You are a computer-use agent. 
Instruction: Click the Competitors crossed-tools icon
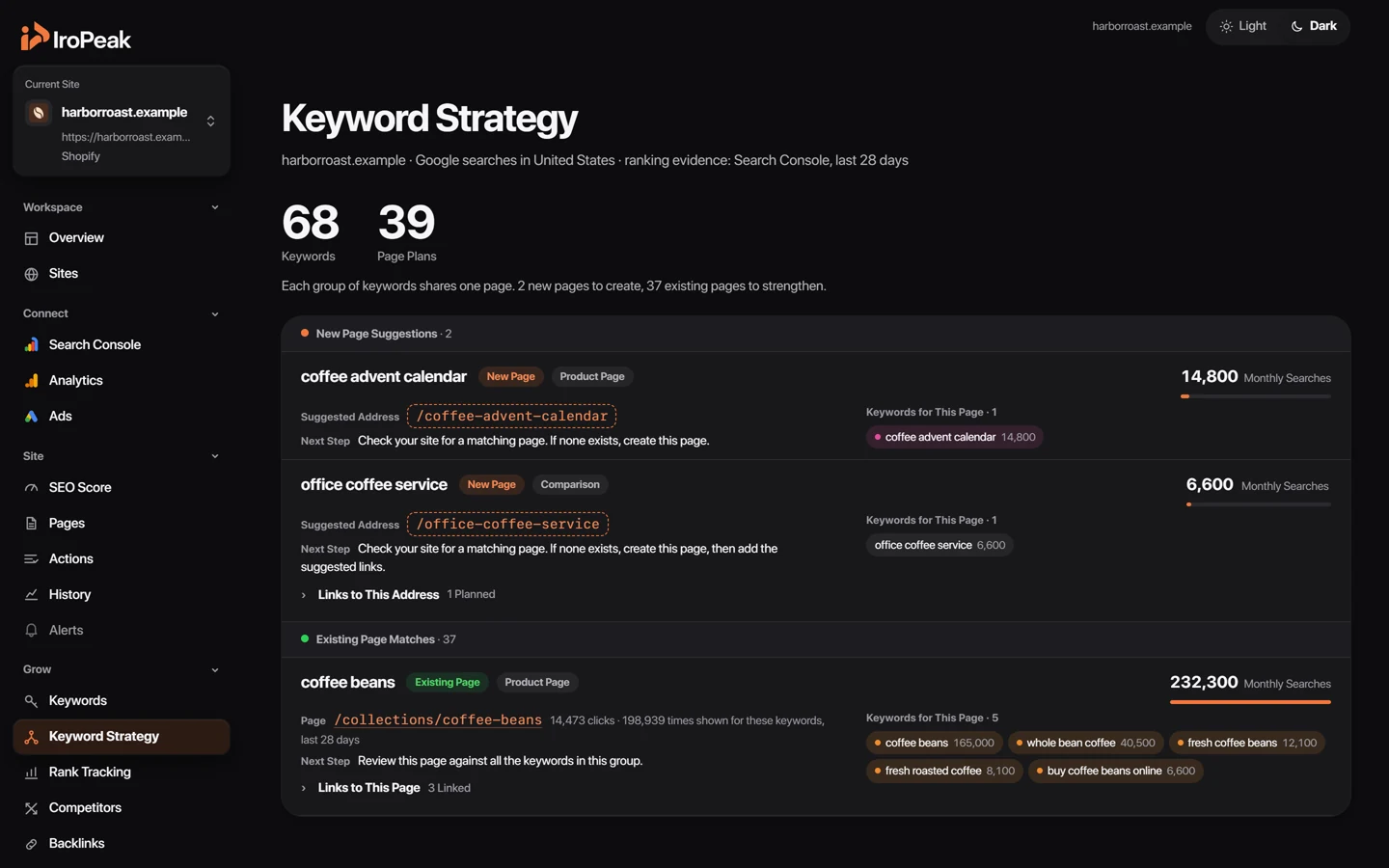(31, 808)
